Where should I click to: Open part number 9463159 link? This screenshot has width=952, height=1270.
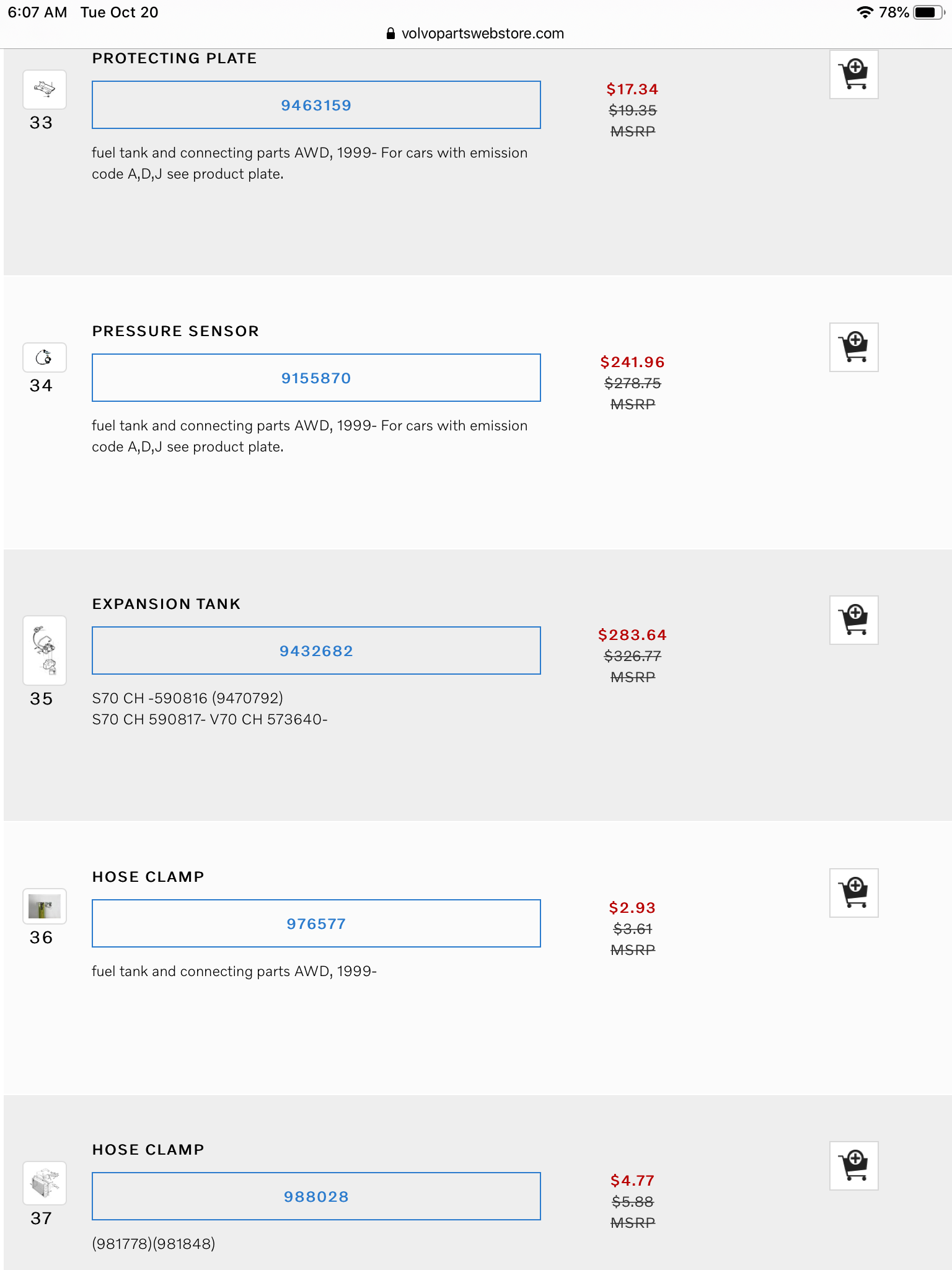(x=316, y=105)
